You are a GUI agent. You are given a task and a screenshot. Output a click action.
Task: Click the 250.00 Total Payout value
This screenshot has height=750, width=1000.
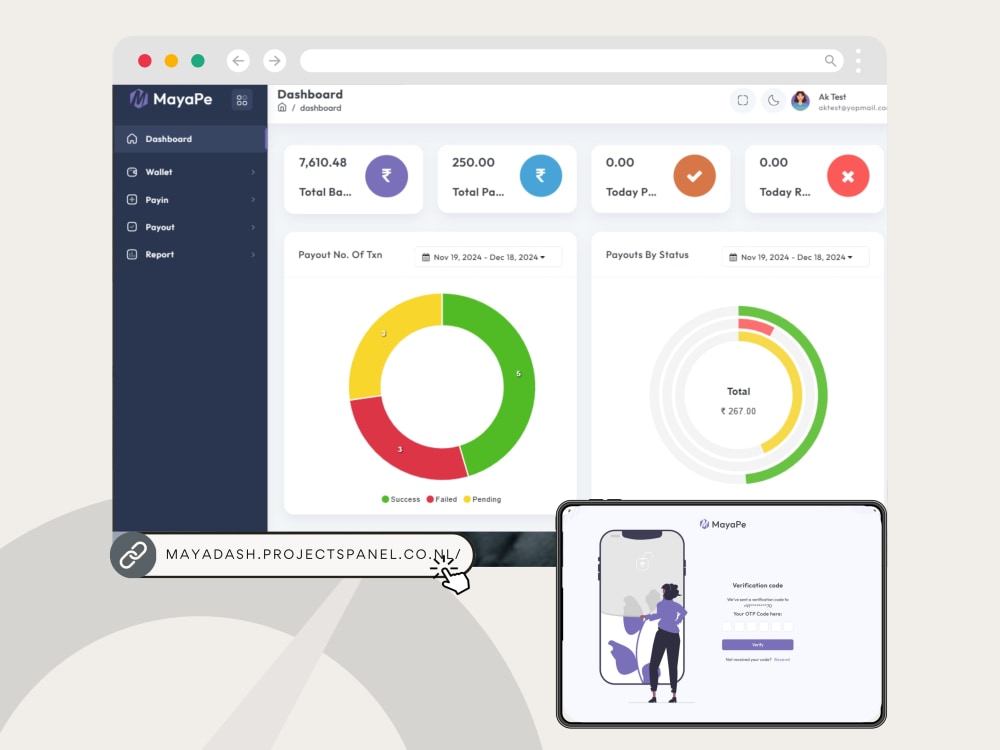[x=473, y=163]
